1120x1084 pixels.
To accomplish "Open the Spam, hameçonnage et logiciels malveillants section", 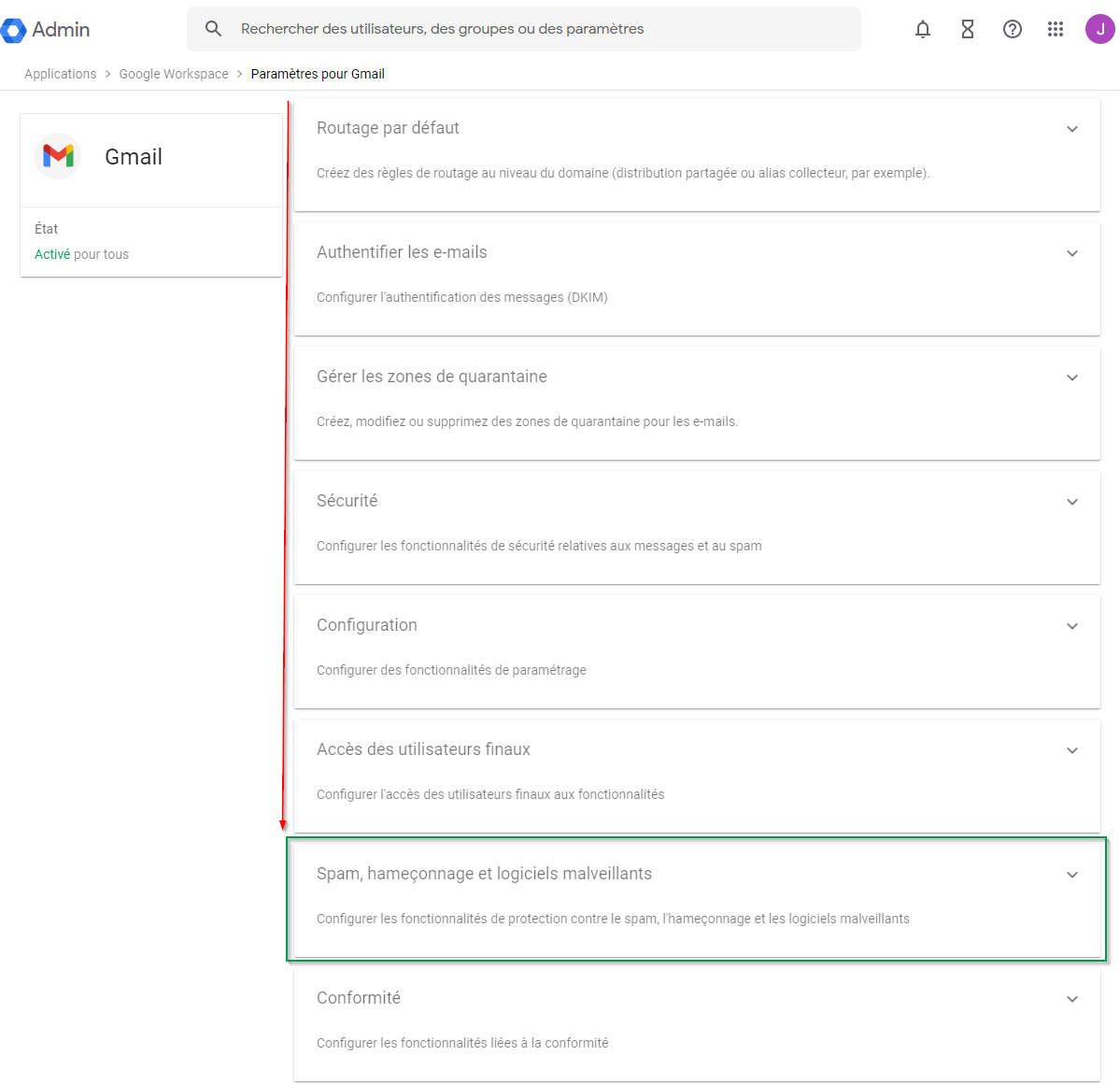I will point(484,874).
